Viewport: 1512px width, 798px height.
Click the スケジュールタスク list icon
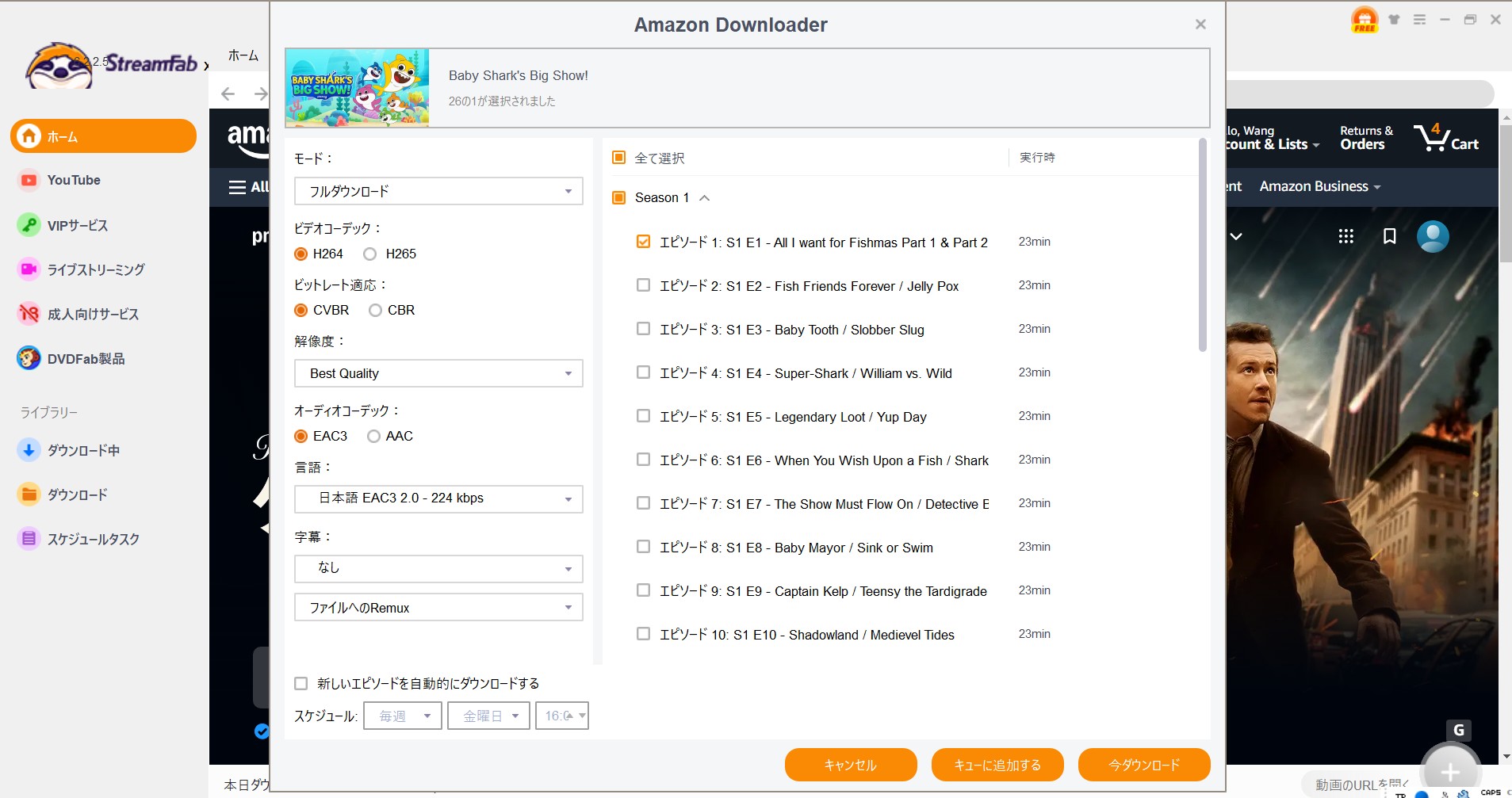[29, 539]
